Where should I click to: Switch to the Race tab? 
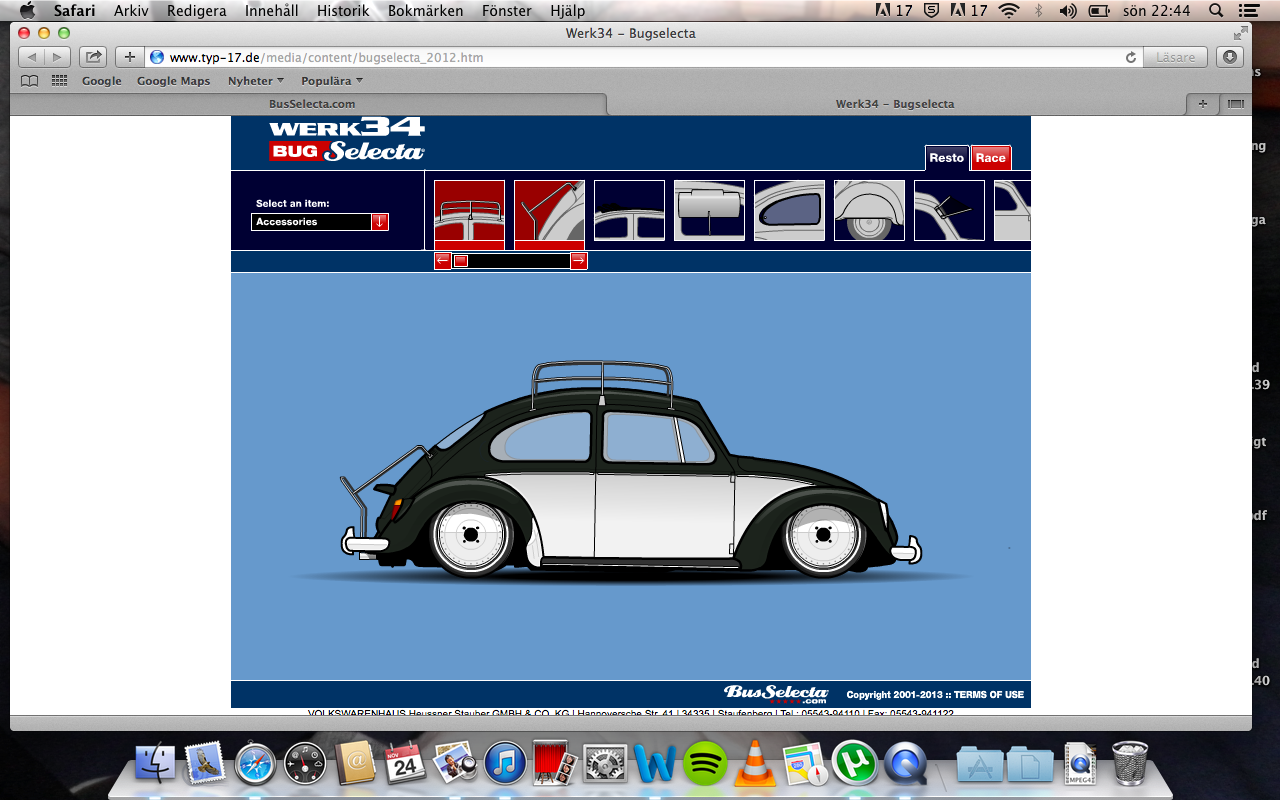(990, 158)
